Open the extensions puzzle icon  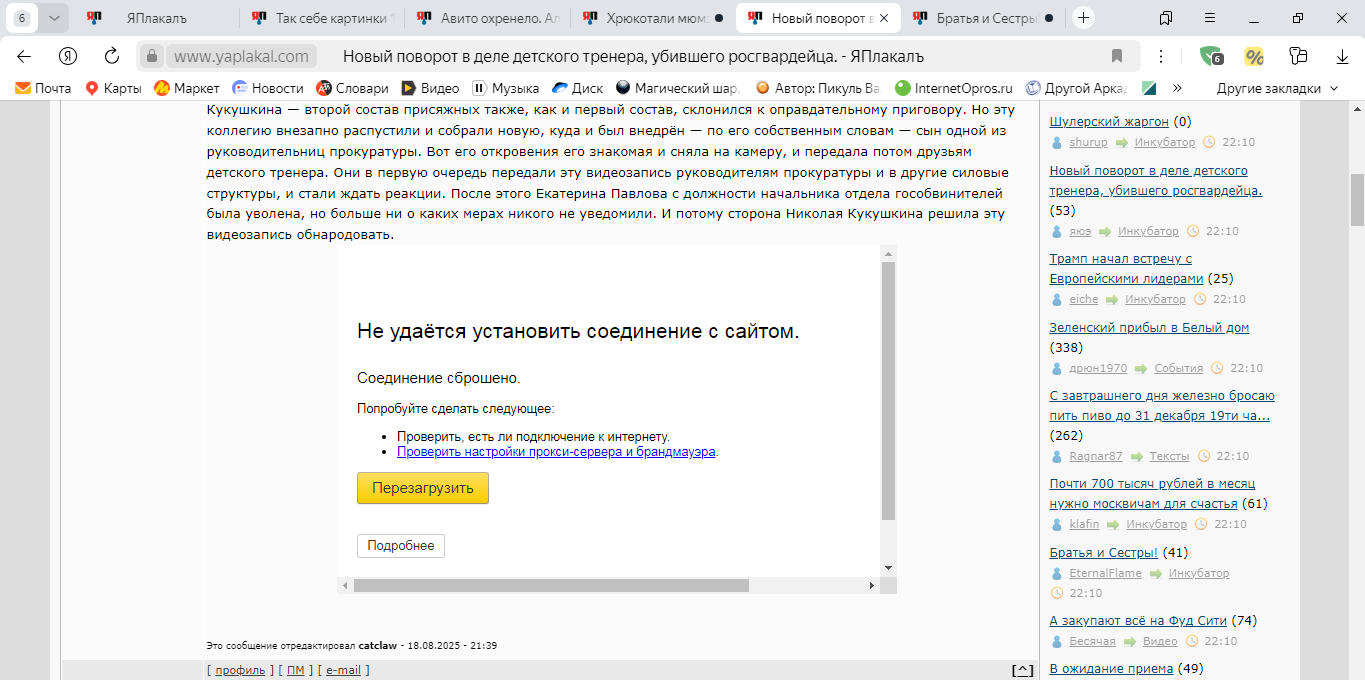pyautogui.click(x=1298, y=56)
